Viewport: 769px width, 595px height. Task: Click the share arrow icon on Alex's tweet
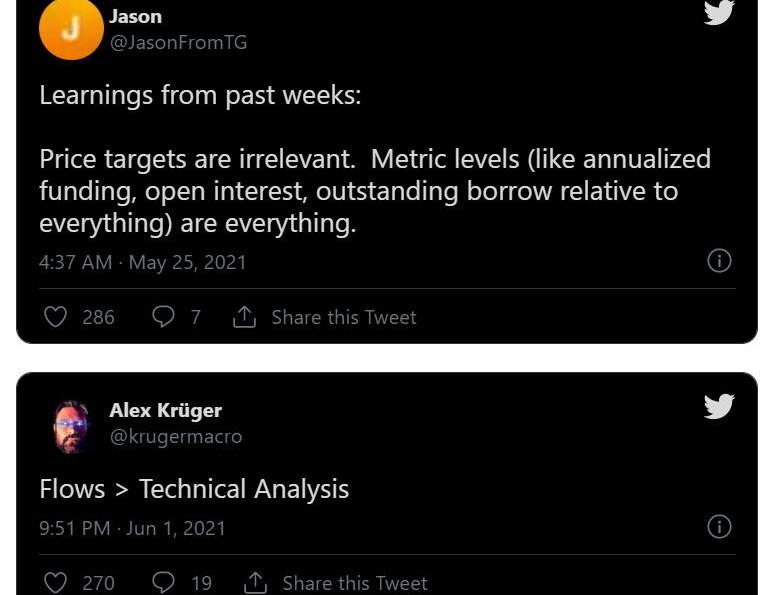click(255, 582)
